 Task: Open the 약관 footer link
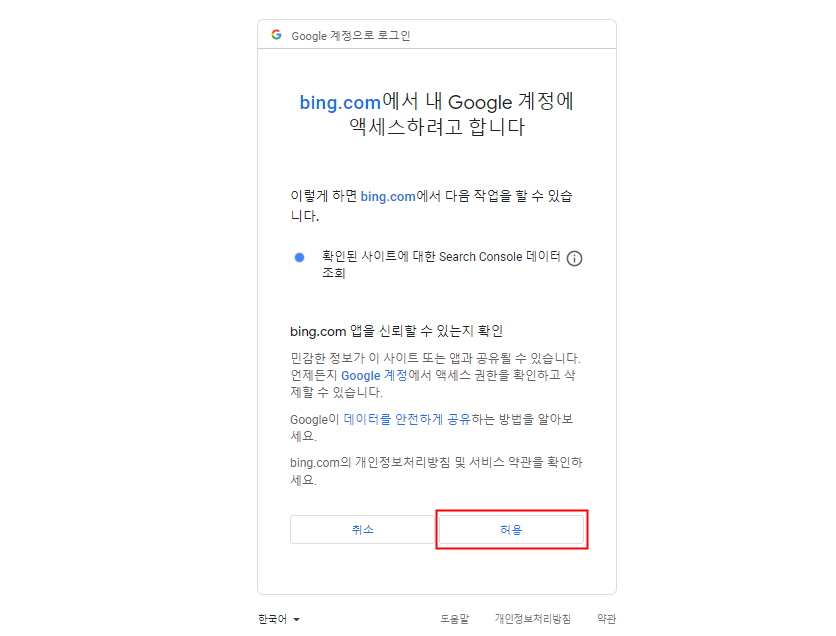[x=604, y=618]
